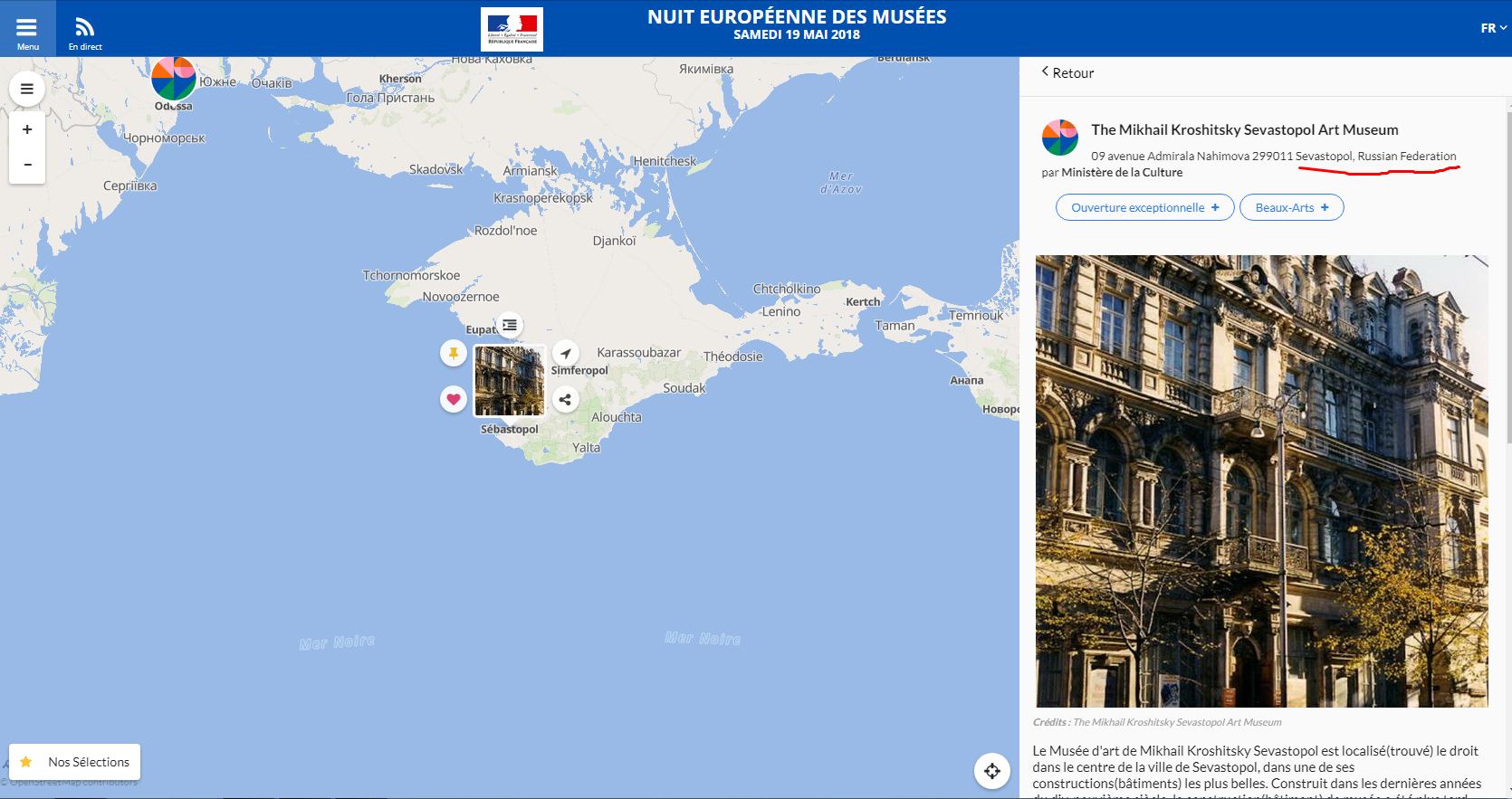Screen dimensions: 1512x799
Task: Click the Kherson label on the map
Action: coord(400,79)
